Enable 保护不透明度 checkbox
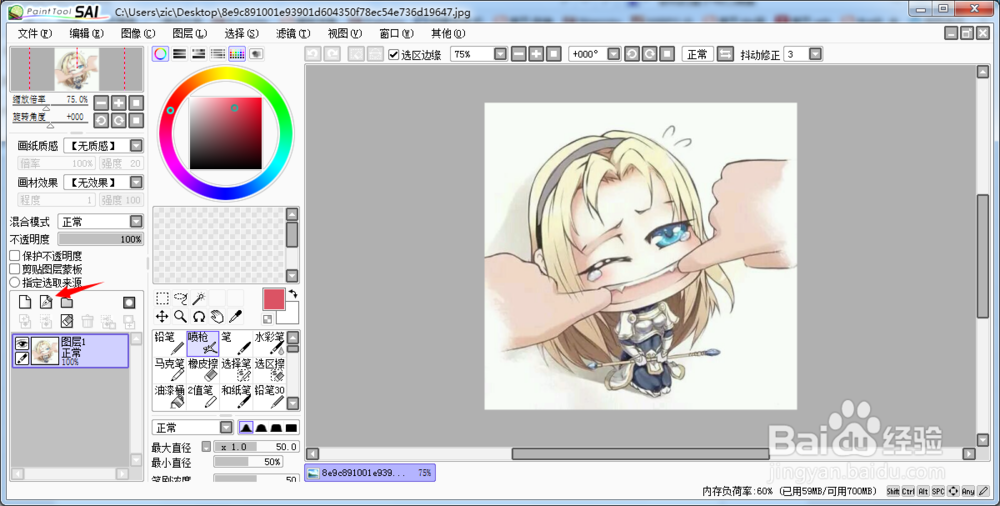The height and width of the screenshot is (506, 1000). [15, 256]
